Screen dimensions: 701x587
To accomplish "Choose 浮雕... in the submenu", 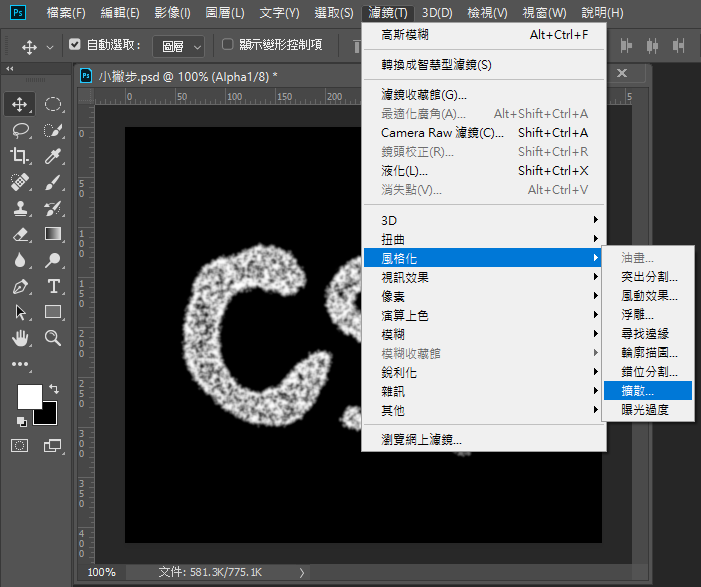I will tap(648, 315).
